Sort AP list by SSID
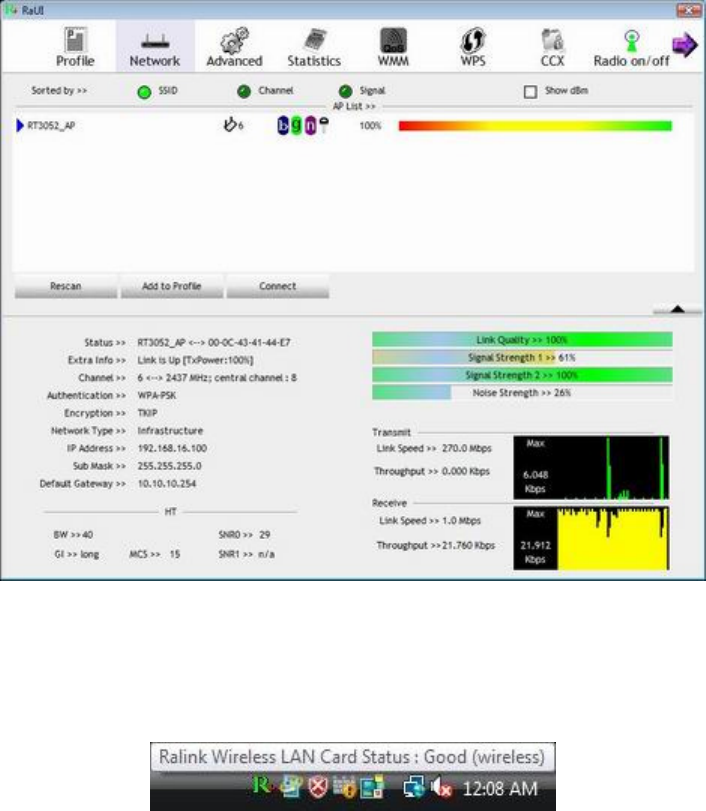This screenshot has width=706, height=811. [x=144, y=92]
